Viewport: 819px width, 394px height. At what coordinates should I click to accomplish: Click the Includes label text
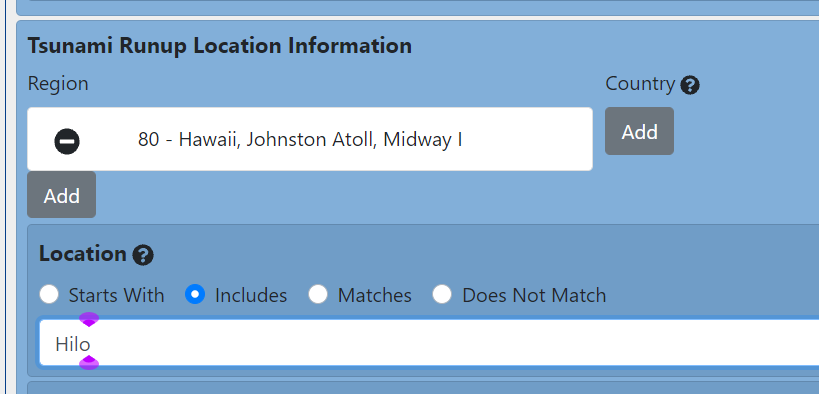click(x=251, y=295)
